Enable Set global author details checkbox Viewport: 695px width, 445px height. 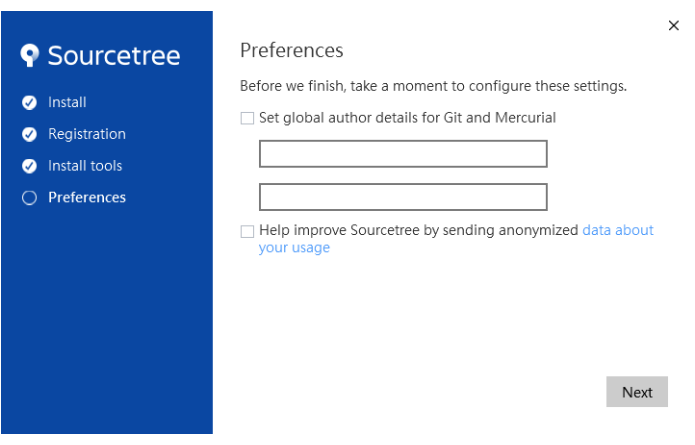247,118
